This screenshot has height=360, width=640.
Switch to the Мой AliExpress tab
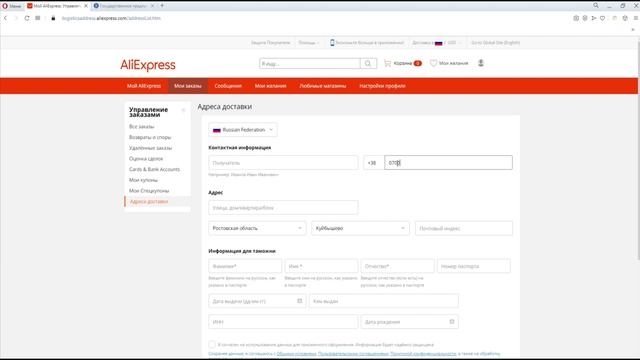[144, 86]
